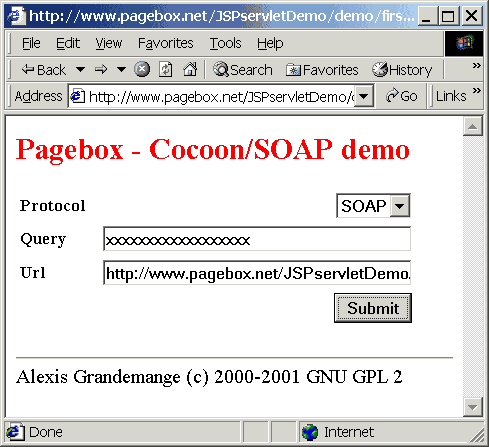This screenshot has width=489, height=447.
Task: Click the Query text field
Action: pos(257,239)
